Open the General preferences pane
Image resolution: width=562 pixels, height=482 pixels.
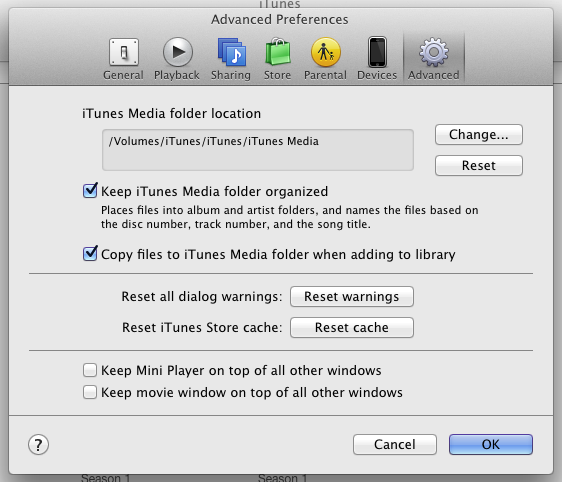point(124,59)
